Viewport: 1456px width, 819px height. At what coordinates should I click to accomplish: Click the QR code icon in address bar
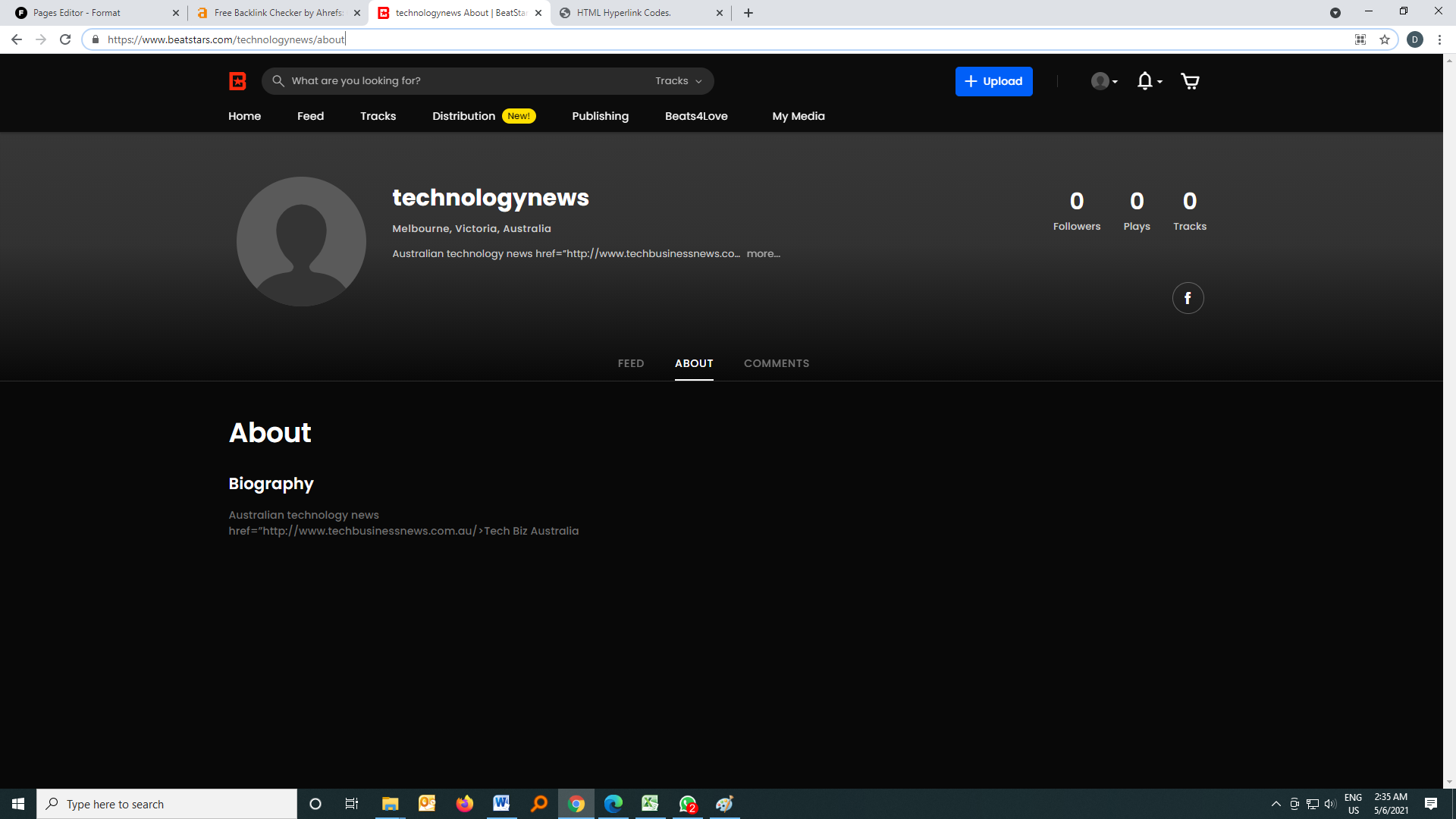(1360, 39)
